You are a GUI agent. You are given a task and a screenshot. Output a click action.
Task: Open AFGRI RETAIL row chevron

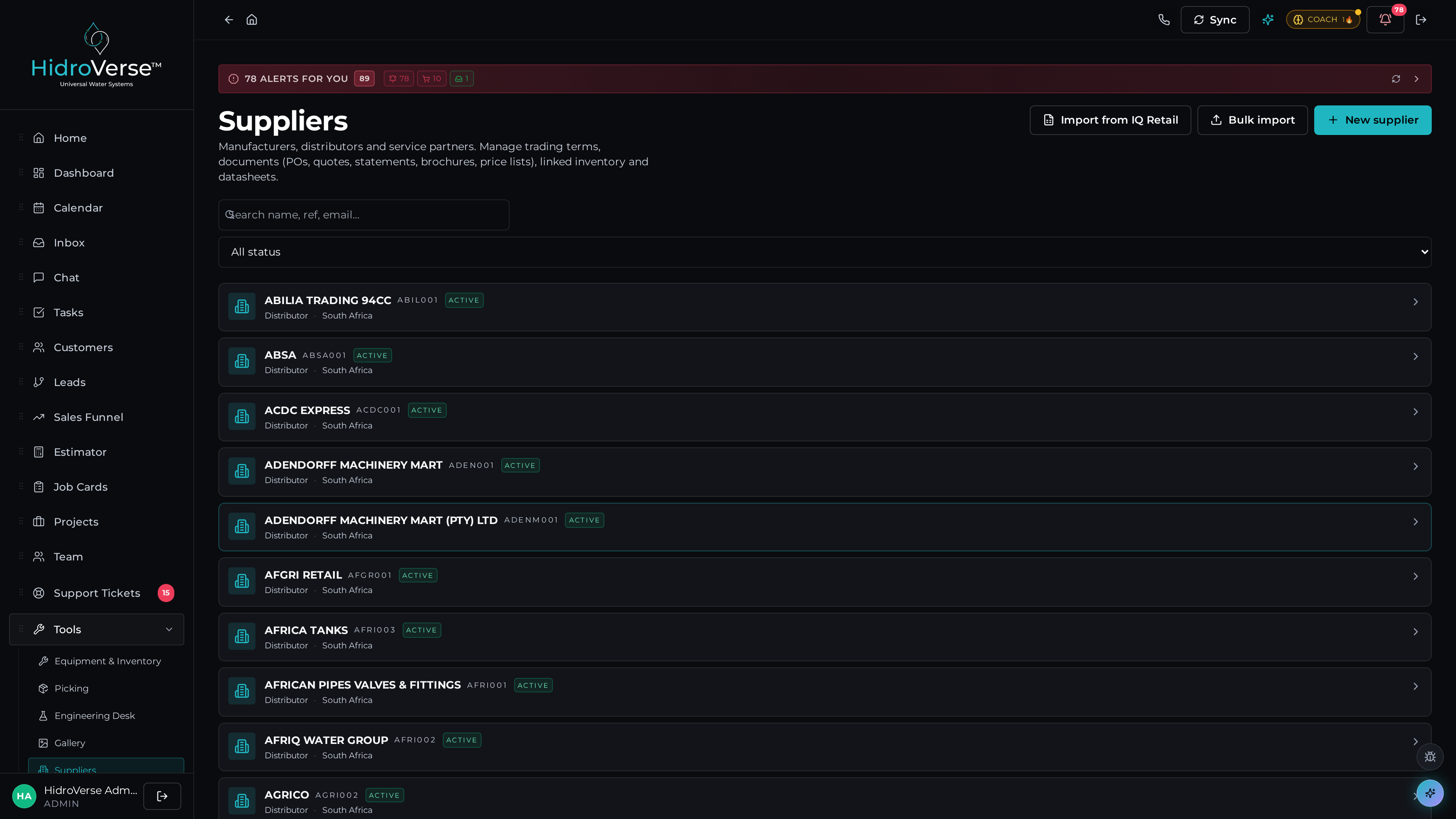click(x=1415, y=576)
